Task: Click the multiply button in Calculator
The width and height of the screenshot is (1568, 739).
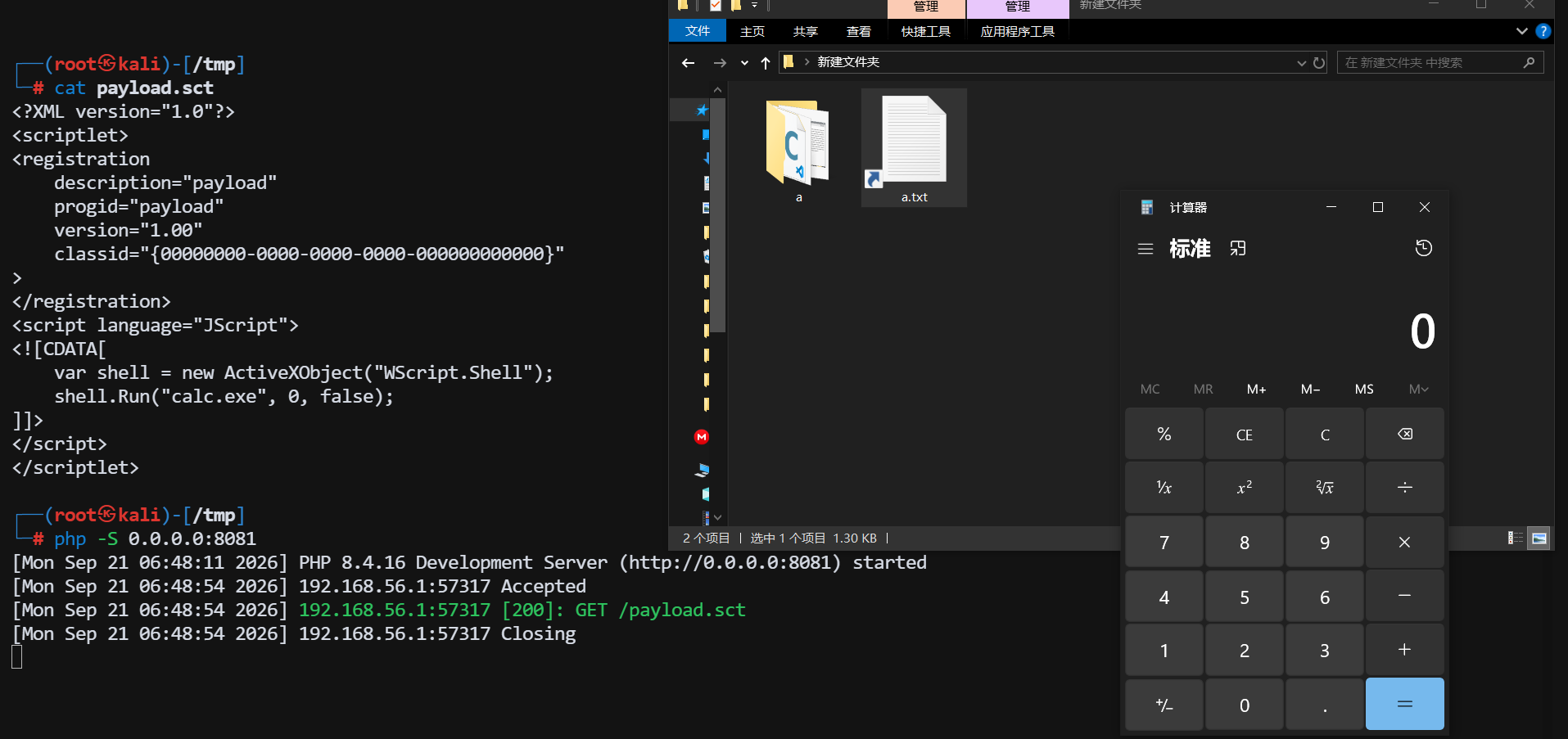Action: tap(1405, 542)
